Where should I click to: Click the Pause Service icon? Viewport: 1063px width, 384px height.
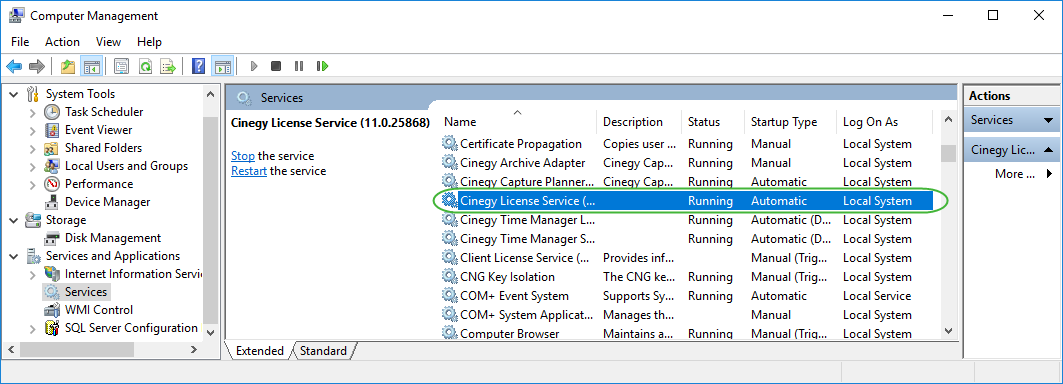point(299,66)
